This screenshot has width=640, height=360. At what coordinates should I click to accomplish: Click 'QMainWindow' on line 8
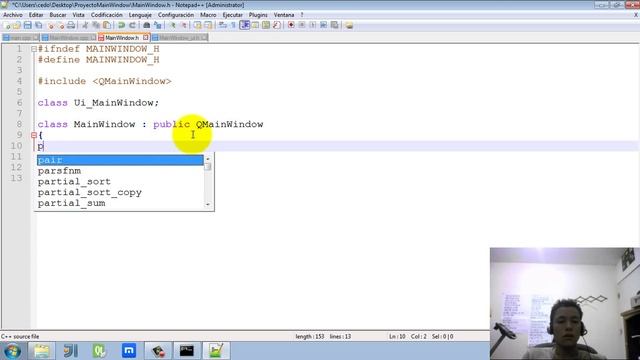pos(229,124)
